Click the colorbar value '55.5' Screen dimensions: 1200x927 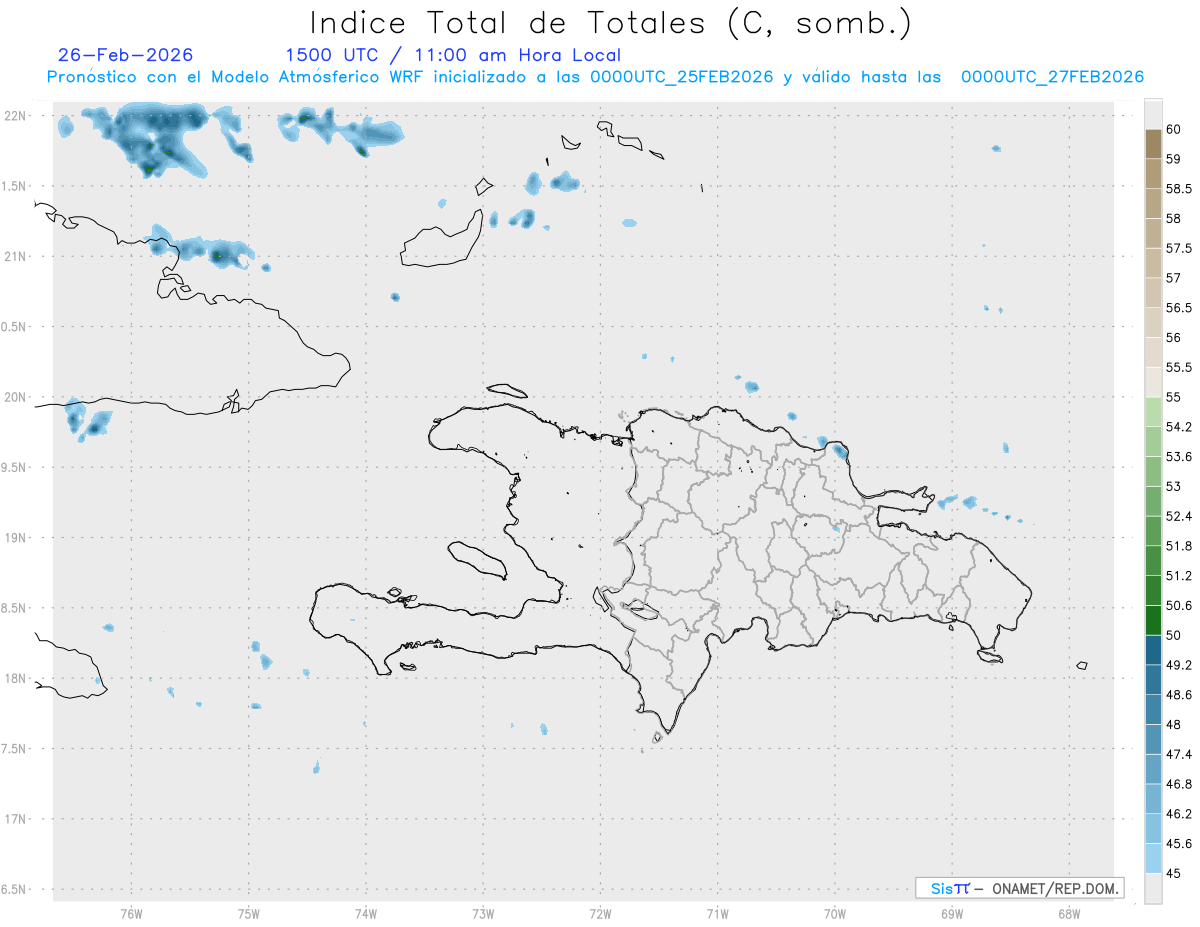1178,368
